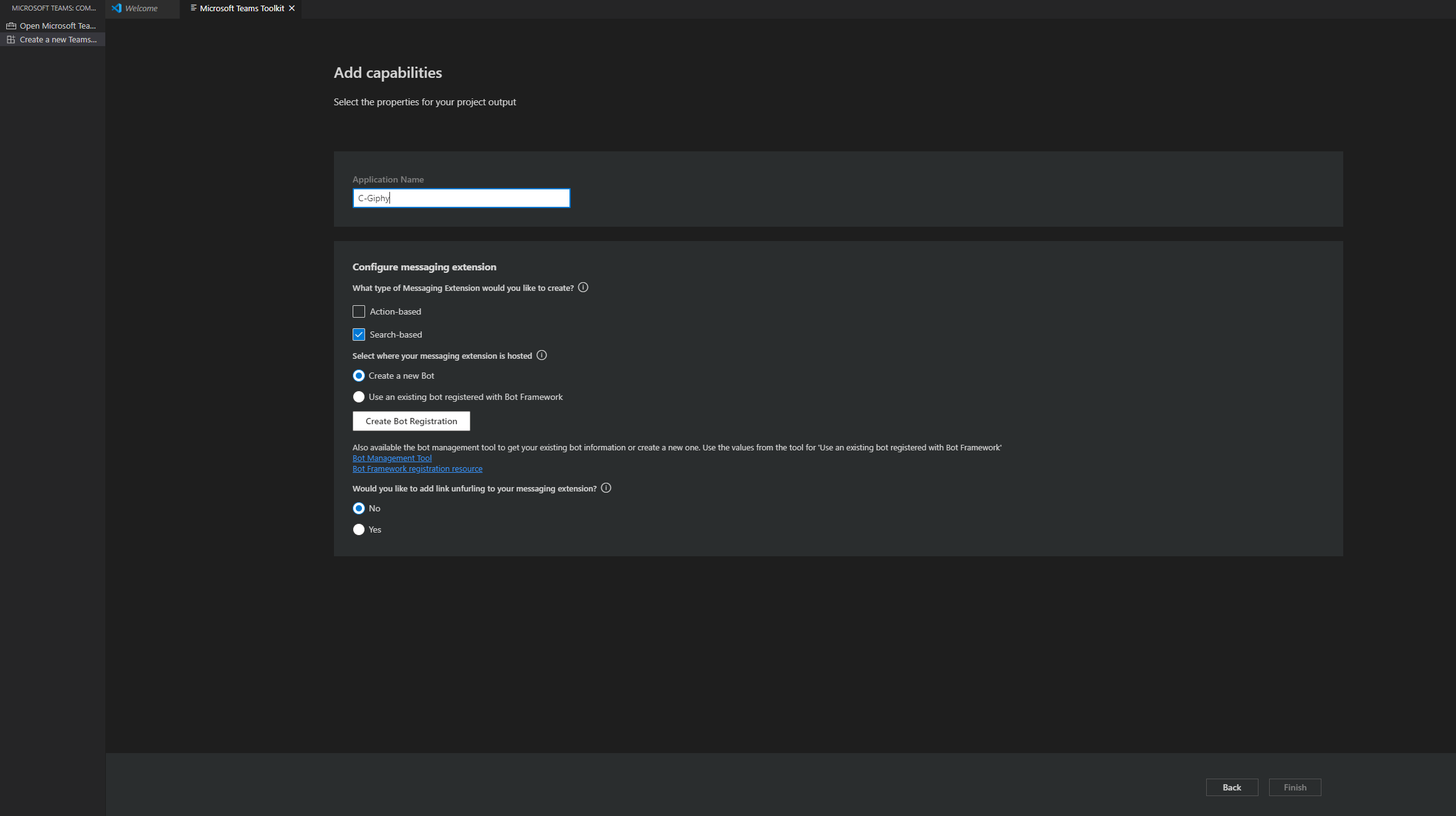
Task: Select No for link unfurling
Action: click(x=359, y=508)
